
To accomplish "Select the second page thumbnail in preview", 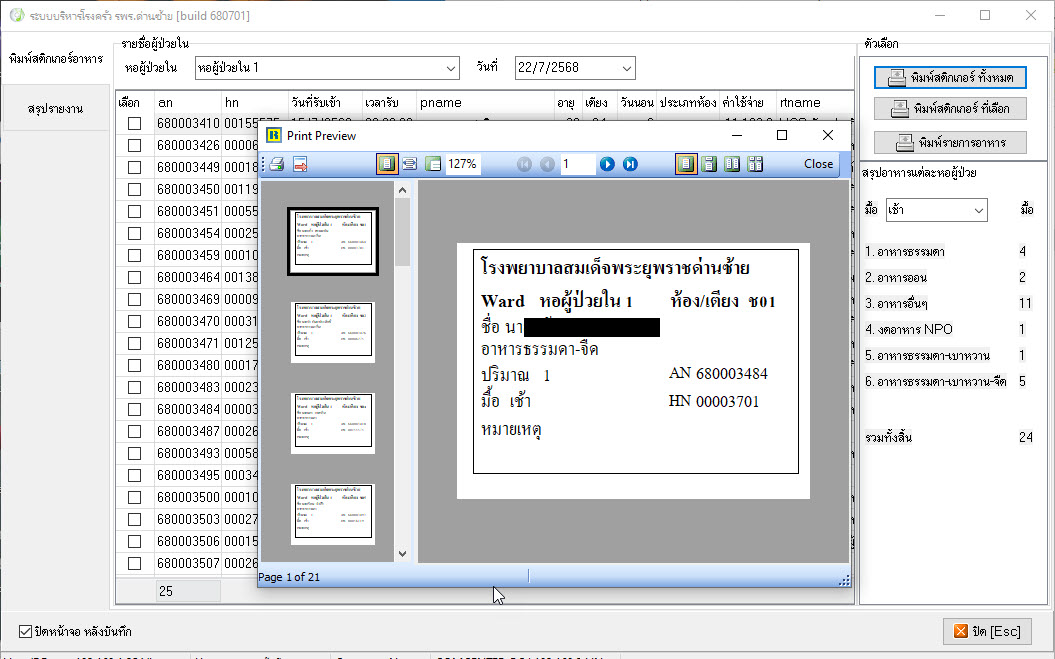I will [x=333, y=332].
